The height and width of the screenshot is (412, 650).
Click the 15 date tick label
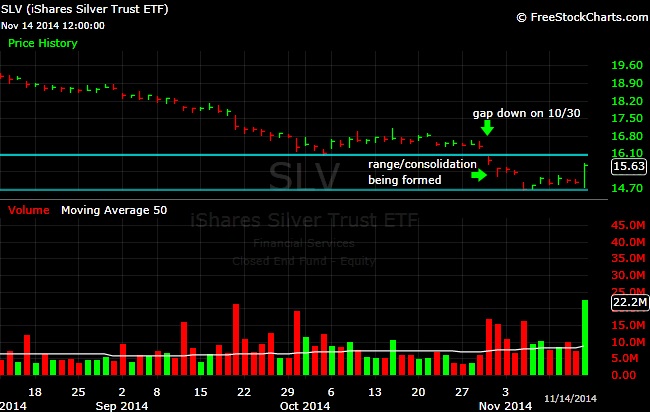pyautogui.click(x=200, y=392)
